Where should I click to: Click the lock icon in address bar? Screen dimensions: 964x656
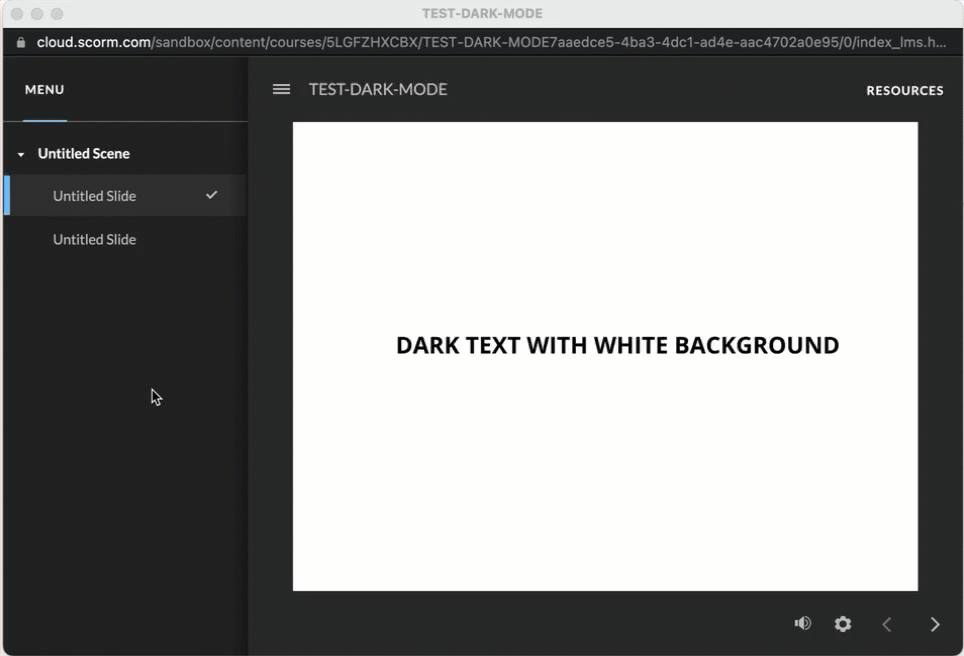[x=21, y=42]
